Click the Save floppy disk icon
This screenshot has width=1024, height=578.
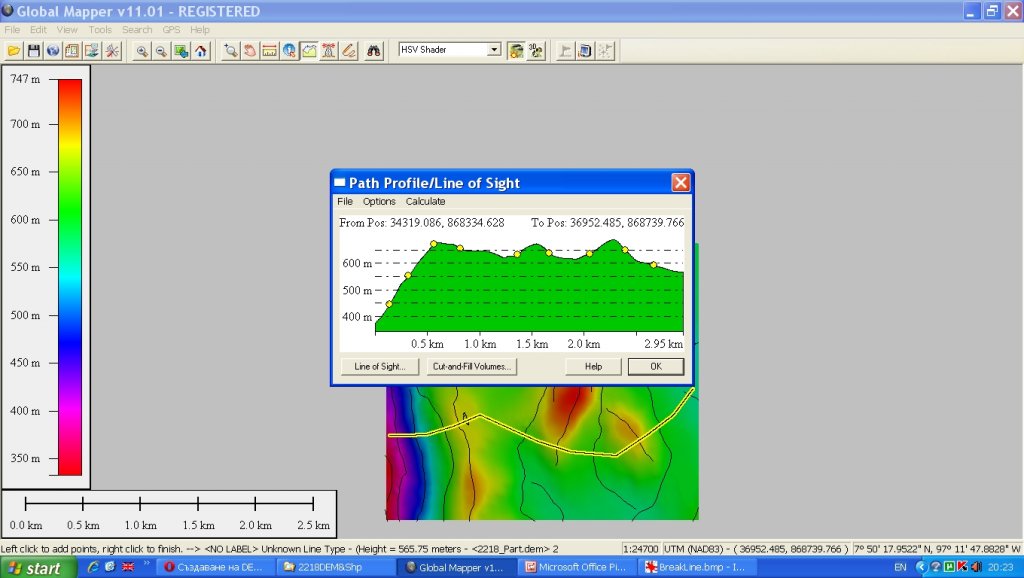(33, 50)
